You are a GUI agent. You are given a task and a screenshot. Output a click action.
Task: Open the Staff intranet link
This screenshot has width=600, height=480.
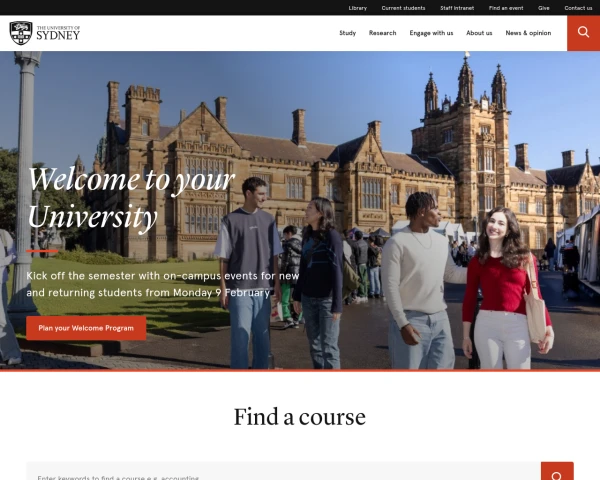(x=457, y=8)
